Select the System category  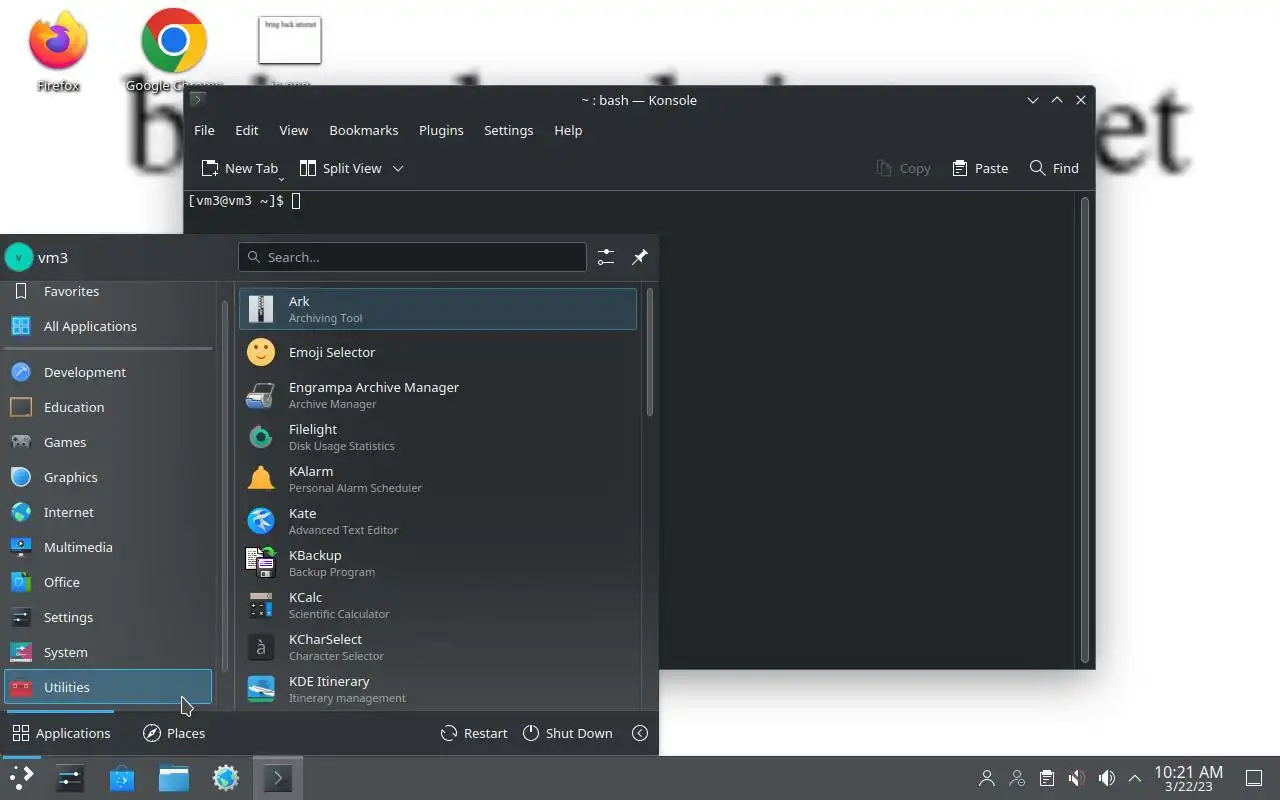point(108,652)
